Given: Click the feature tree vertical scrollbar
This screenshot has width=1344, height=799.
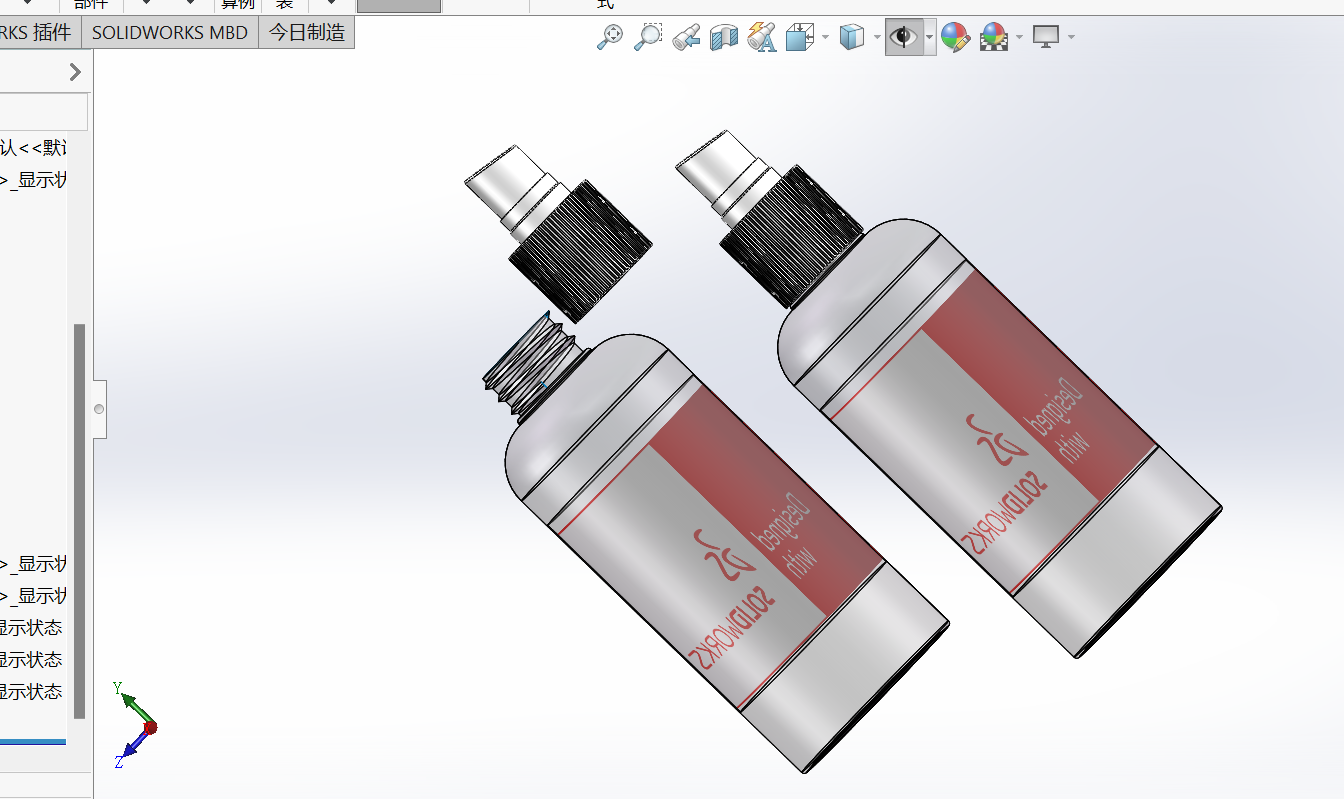Looking at the screenshot, I should (x=80, y=520).
